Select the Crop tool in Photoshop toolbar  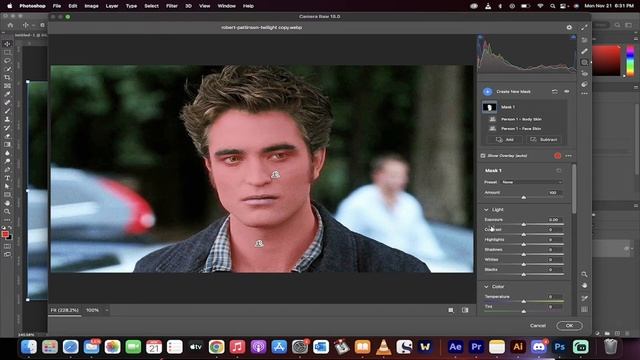7,77
